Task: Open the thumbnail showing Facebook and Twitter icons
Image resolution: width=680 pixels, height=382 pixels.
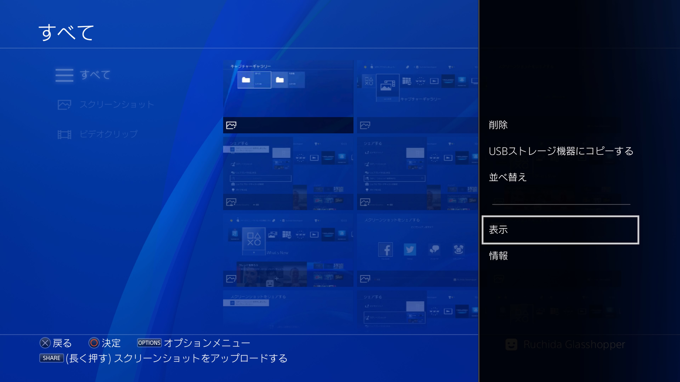Action: pos(418,250)
